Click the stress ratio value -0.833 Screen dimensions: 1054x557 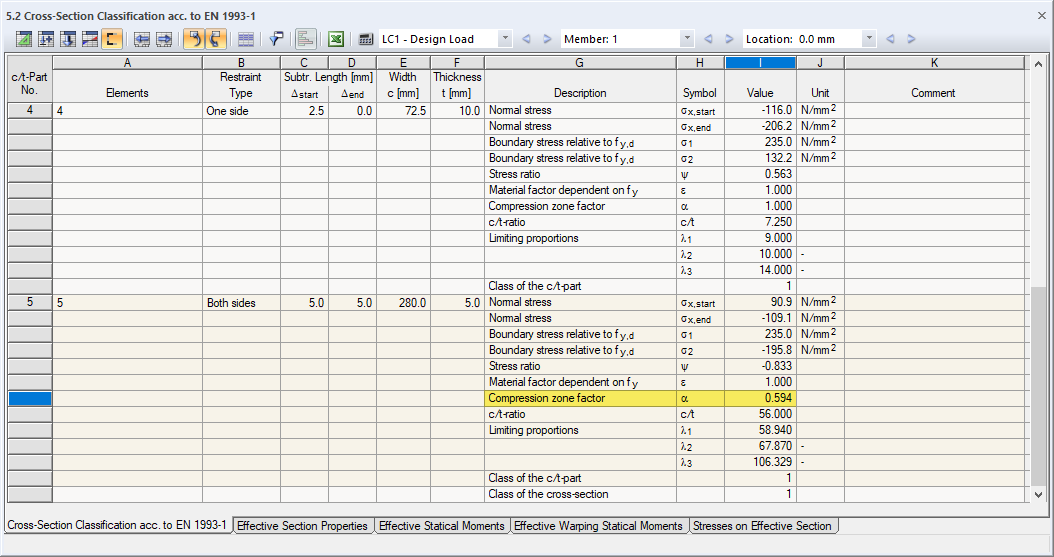tap(760, 366)
